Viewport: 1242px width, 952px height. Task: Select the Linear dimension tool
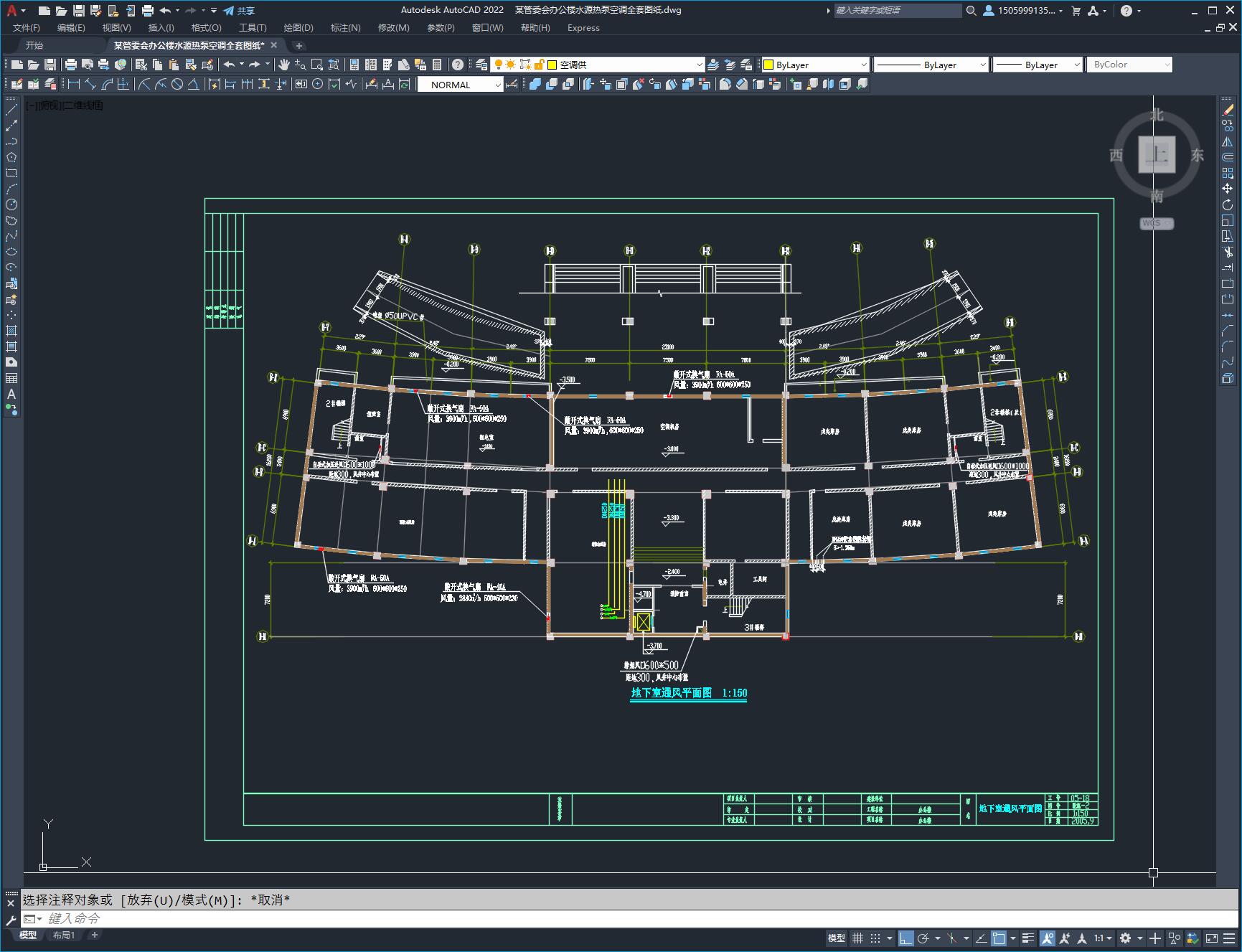[x=73, y=84]
